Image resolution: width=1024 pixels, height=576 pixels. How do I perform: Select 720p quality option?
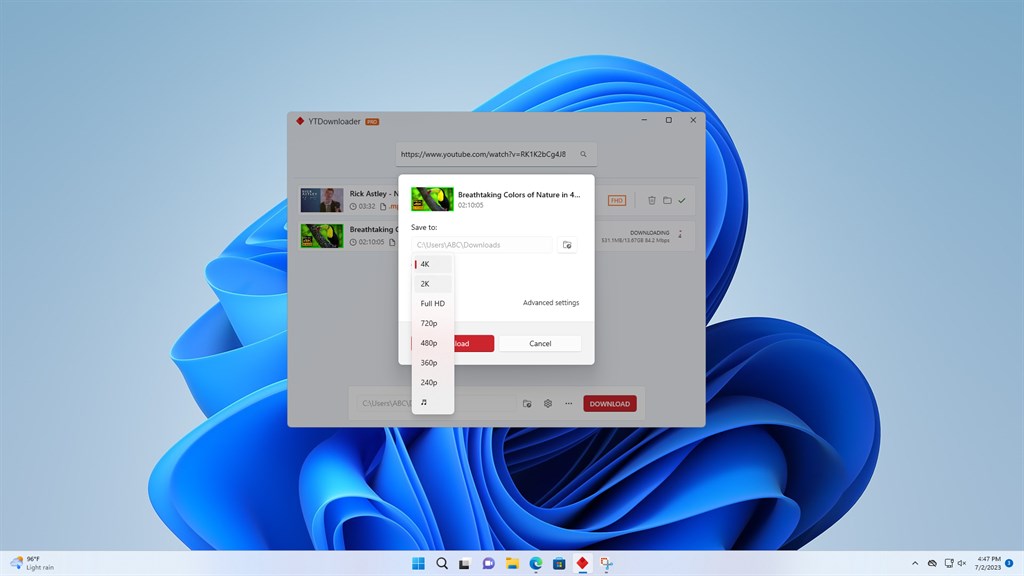click(x=432, y=323)
